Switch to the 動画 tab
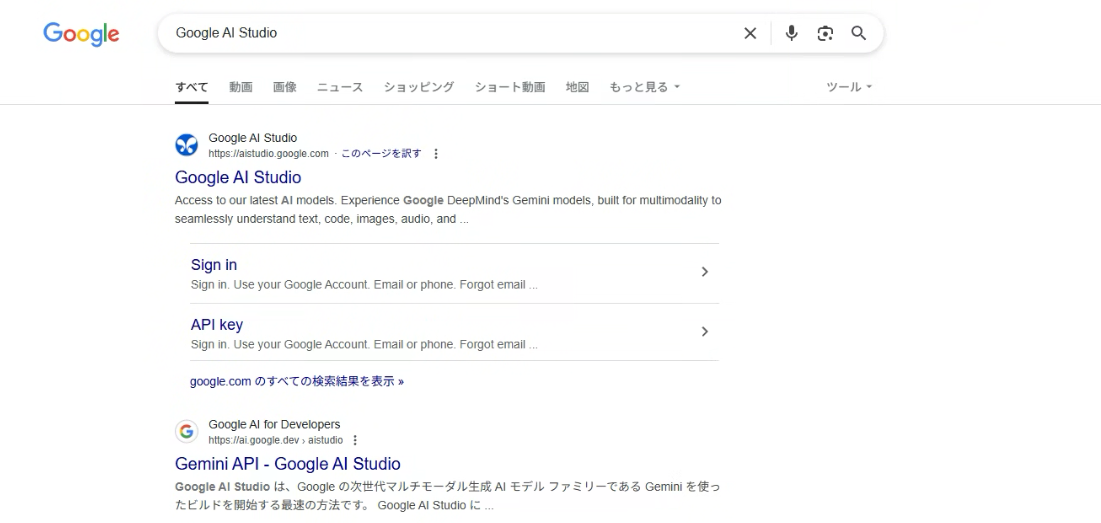This screenshot has width=1101, height=523. tap(241, 87)
